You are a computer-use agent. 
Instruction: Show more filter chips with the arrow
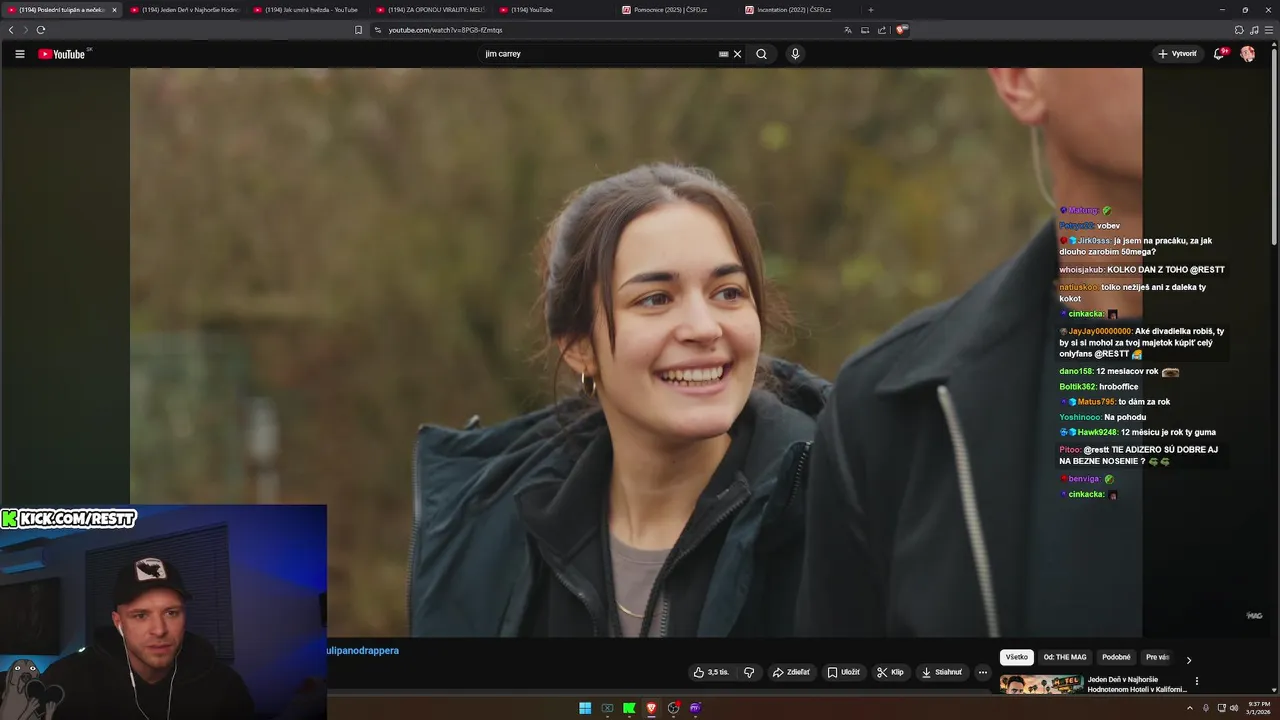[1189, 659]
